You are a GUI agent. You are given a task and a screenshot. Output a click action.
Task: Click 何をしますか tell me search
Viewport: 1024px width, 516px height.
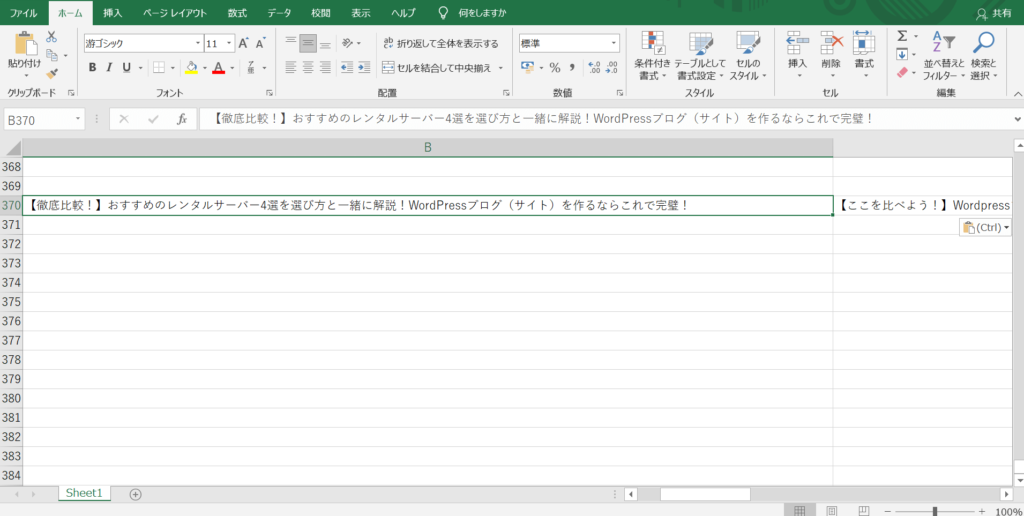(x=482, y=13)
